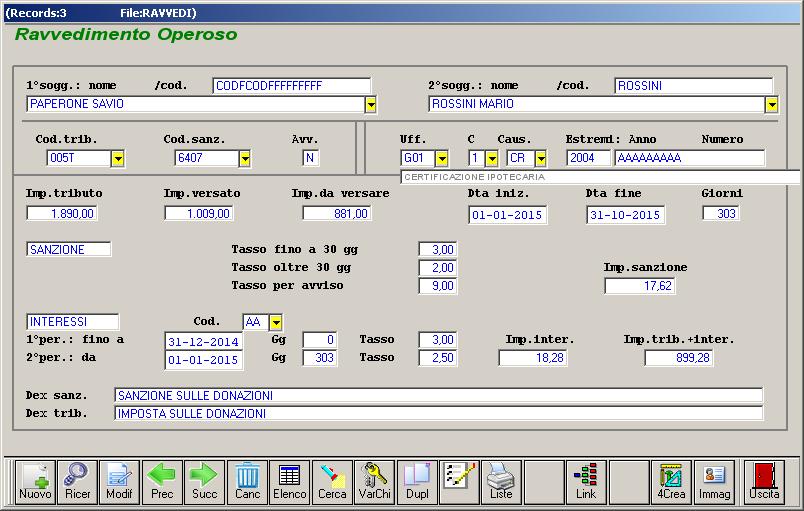This screenshot has height=511, width=804.
Task: Open the Ricer search tool
Action: coord(77,481)
